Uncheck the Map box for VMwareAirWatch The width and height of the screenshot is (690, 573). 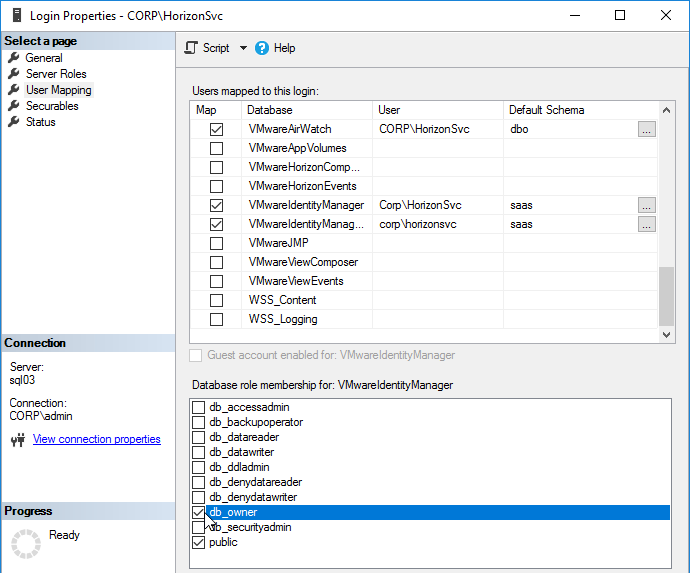(x=216, y=129)
